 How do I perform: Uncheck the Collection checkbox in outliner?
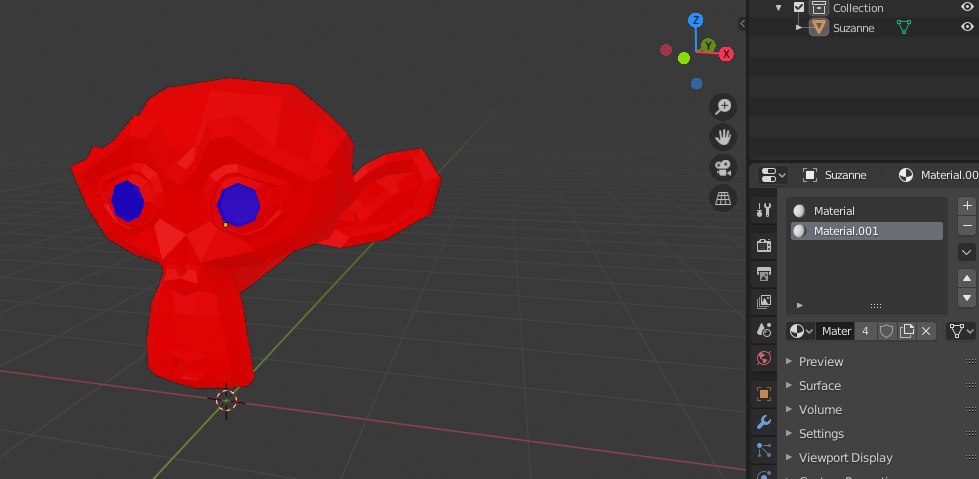(x=799, y=7)
